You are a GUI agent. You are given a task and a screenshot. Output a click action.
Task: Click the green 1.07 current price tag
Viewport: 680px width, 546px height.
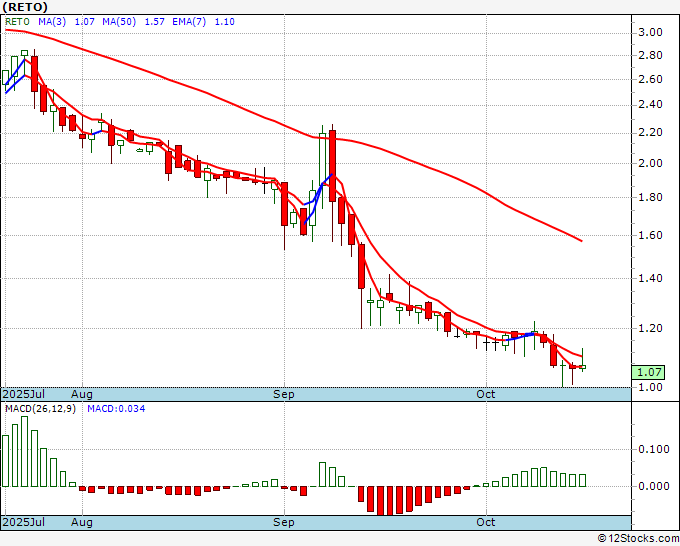[x=648, y=372]
